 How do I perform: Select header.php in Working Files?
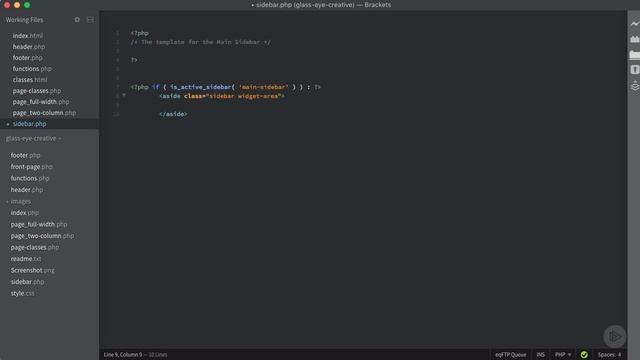tap(29, 47)
